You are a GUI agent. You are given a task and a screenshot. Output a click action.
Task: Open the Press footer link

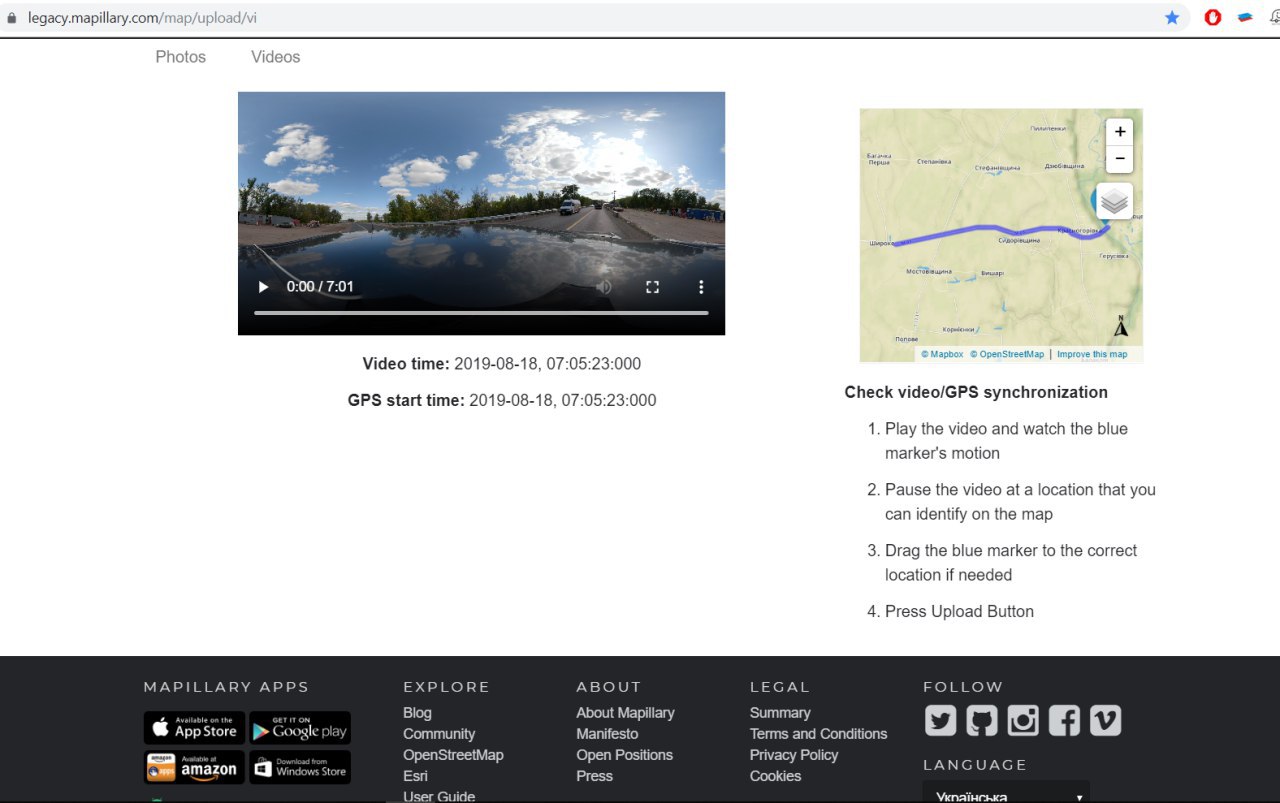tap(594, 776)
